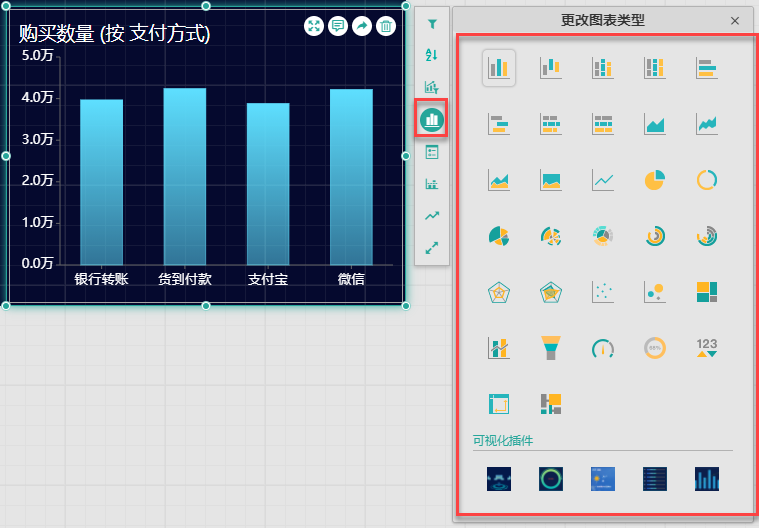Select the sunburst chart type
The width and height of the screenshot is (759, 528).
pyautogui.click(x=603, y=236)
